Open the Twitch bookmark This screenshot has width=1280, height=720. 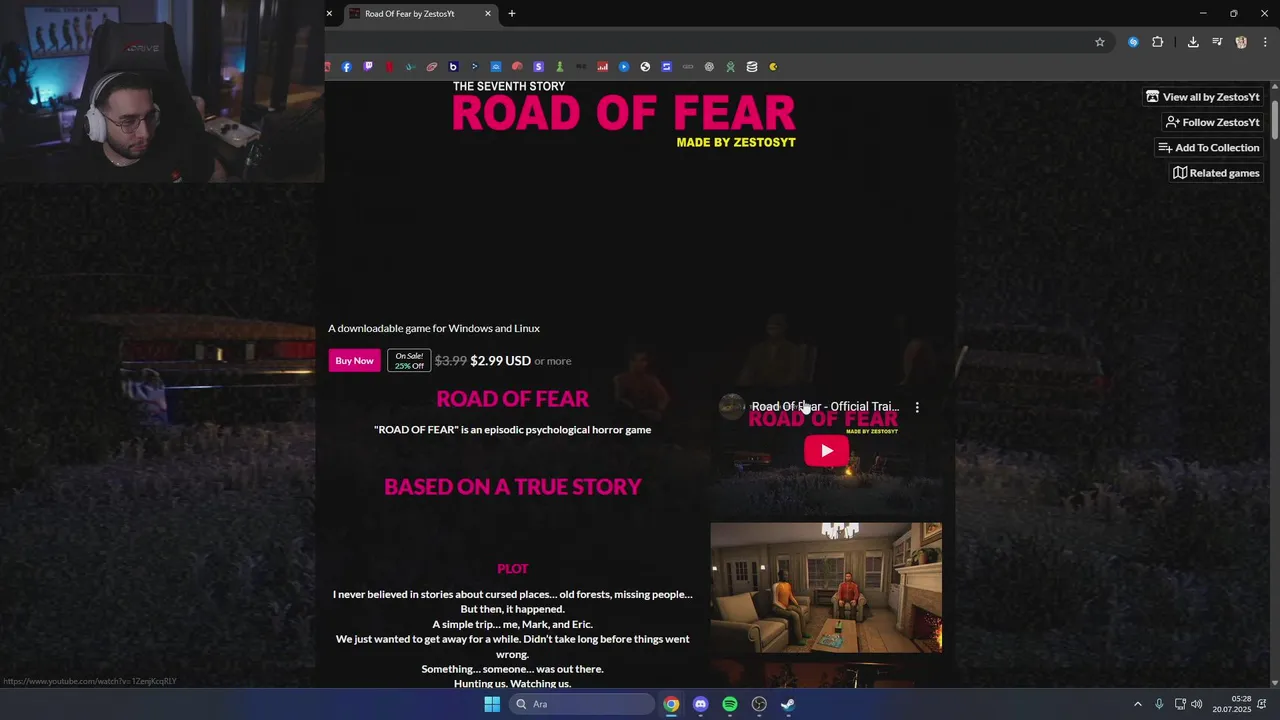(368, 67)
